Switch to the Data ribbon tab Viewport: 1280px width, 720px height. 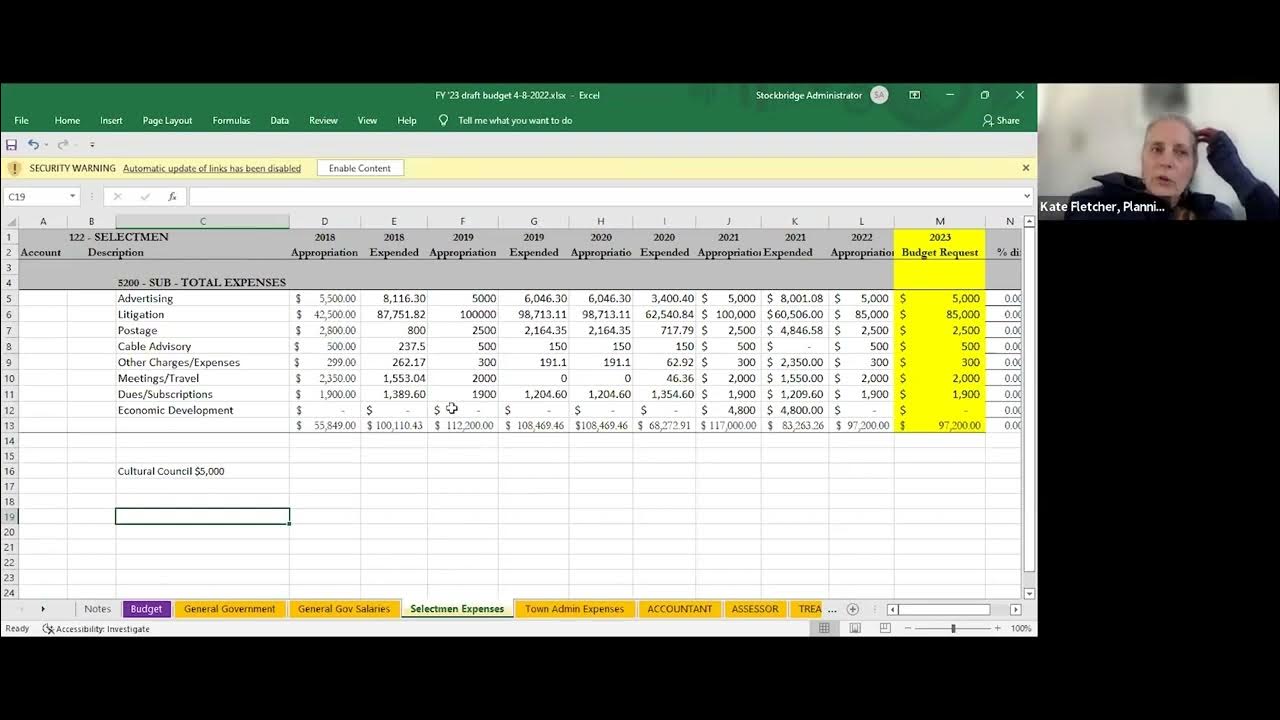coord(280,120)
